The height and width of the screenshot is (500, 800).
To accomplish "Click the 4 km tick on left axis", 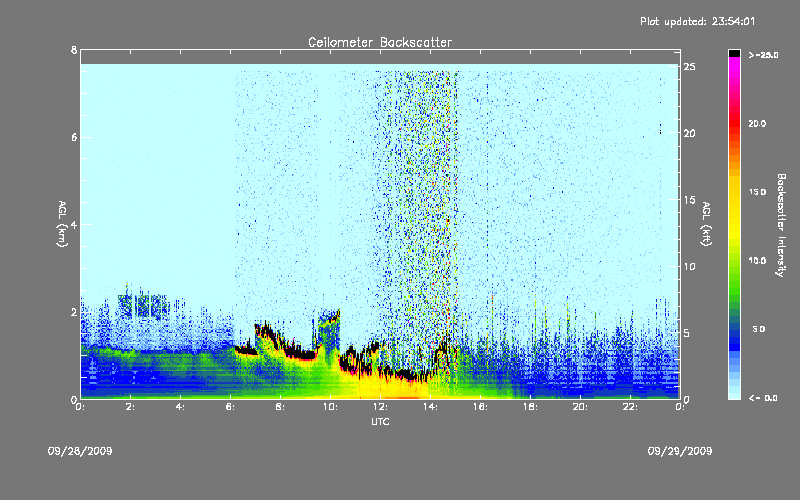I will (74, 224).
